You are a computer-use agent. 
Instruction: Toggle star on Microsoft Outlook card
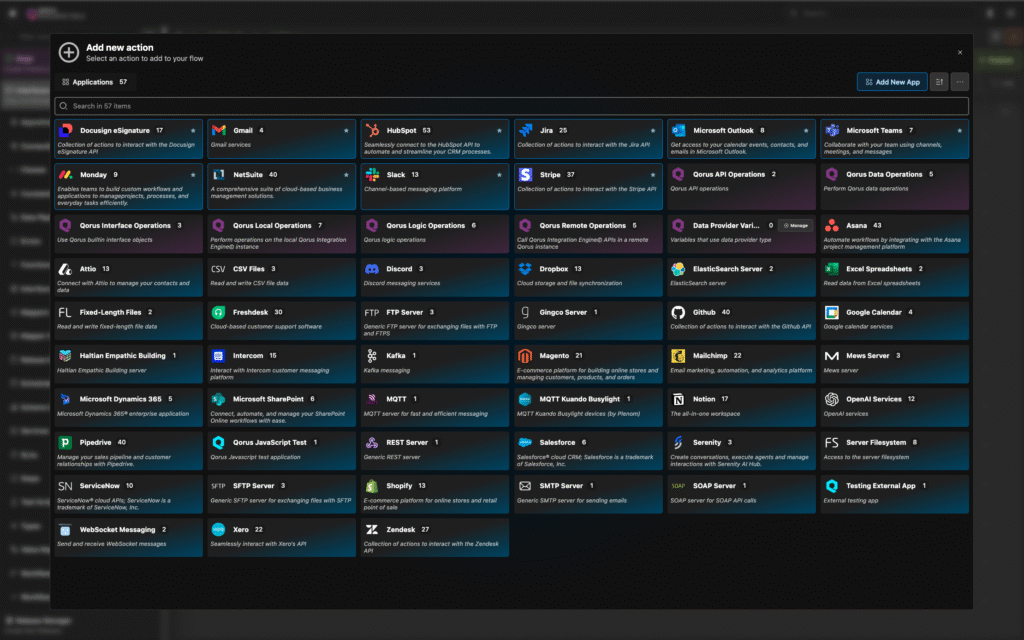coord(806,131)
